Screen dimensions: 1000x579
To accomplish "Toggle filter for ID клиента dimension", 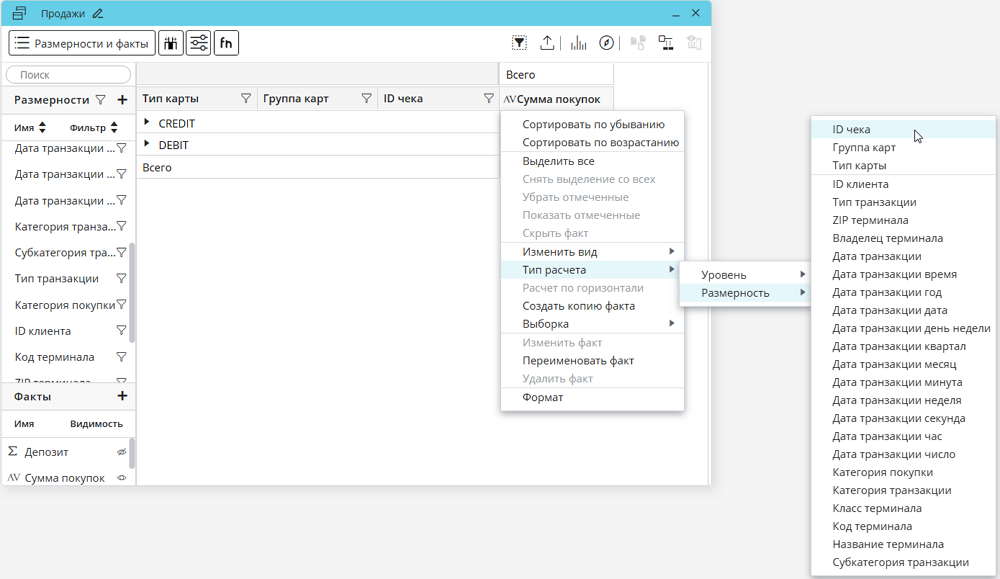I will (121, 331).
